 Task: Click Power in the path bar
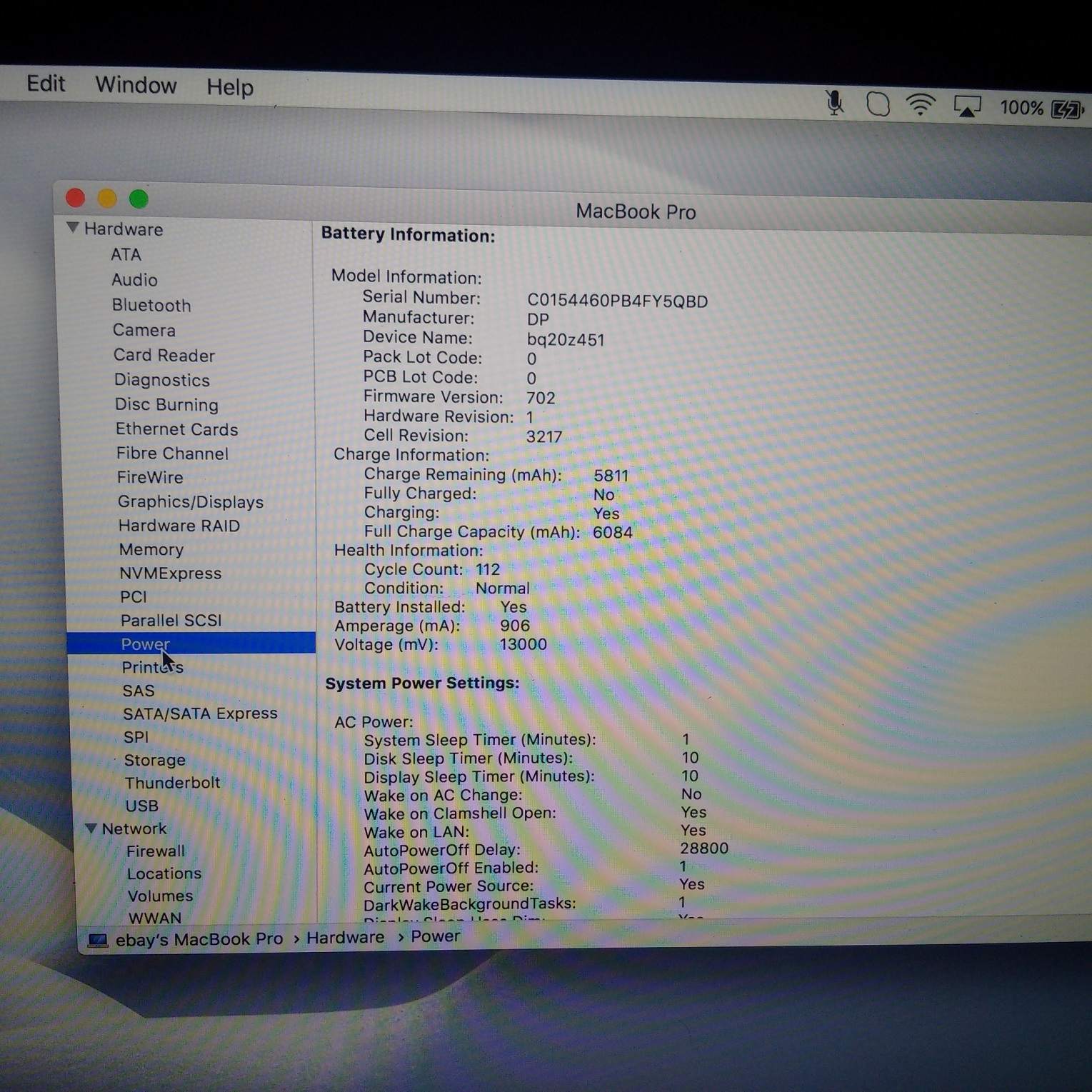click(435, 936)
